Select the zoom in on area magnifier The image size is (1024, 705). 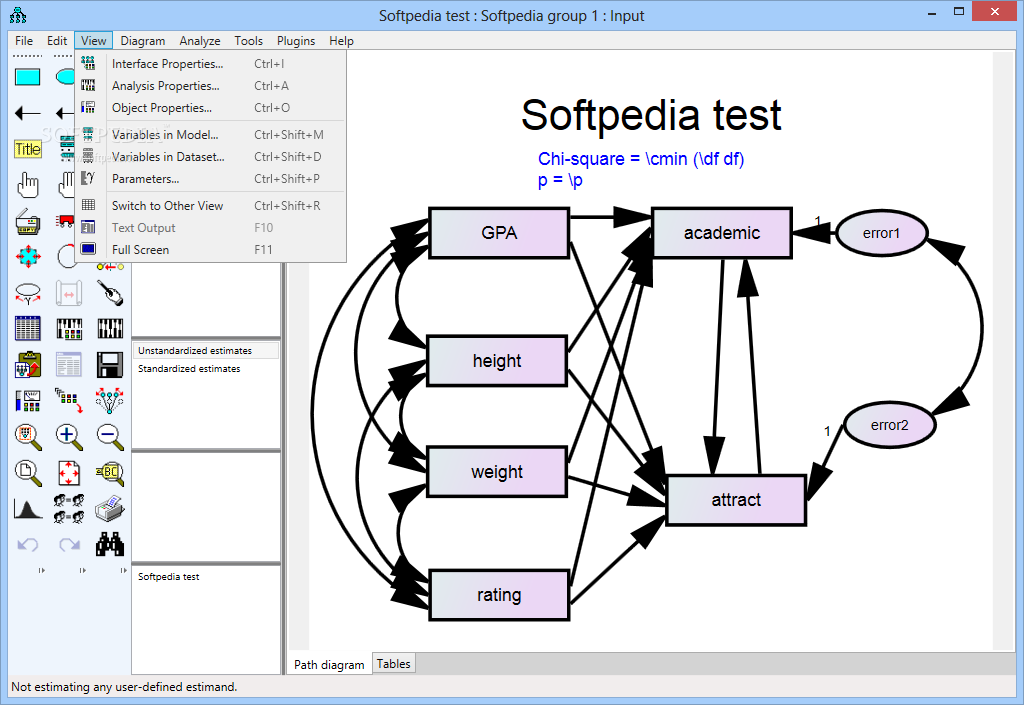[27, 437]
